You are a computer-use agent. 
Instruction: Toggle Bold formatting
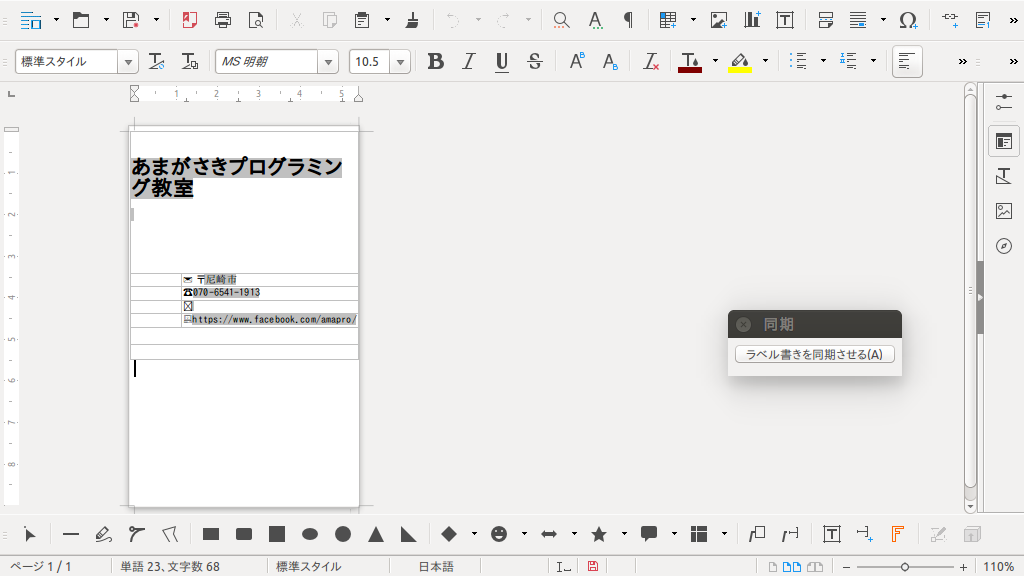point(436,61)
